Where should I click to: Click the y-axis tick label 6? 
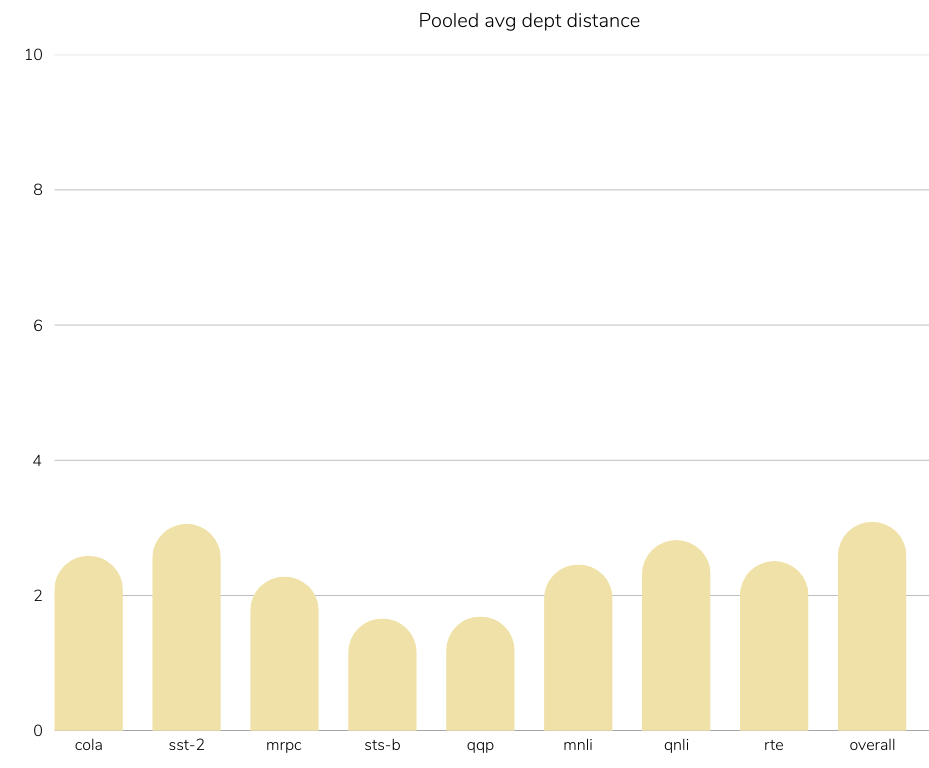coord(38,325)
